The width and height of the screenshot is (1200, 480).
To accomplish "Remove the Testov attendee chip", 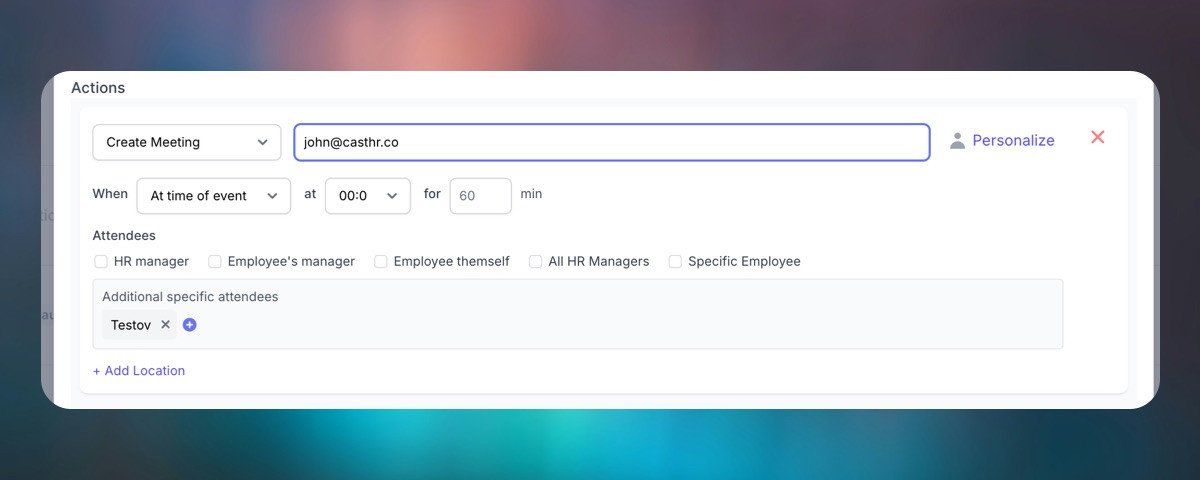I will click(x=166, y=325).
